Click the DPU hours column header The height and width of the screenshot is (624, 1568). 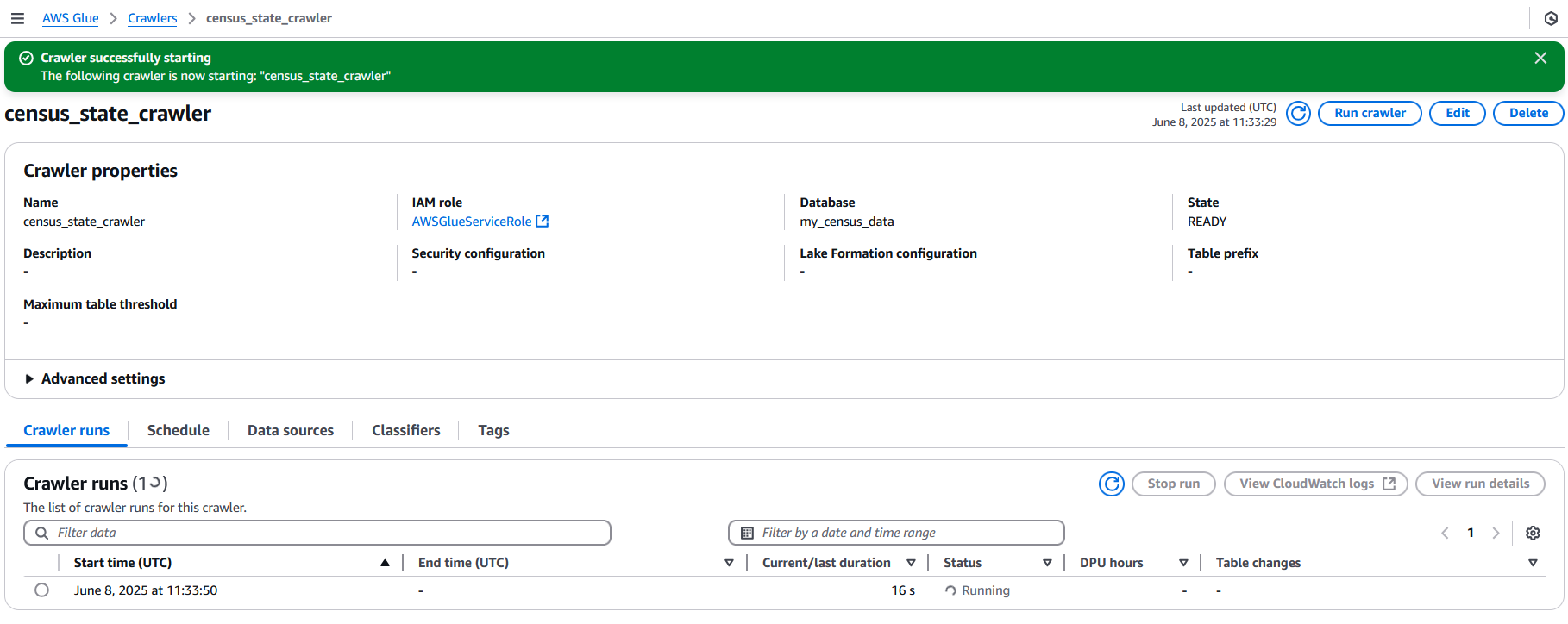coord(1112,564)
